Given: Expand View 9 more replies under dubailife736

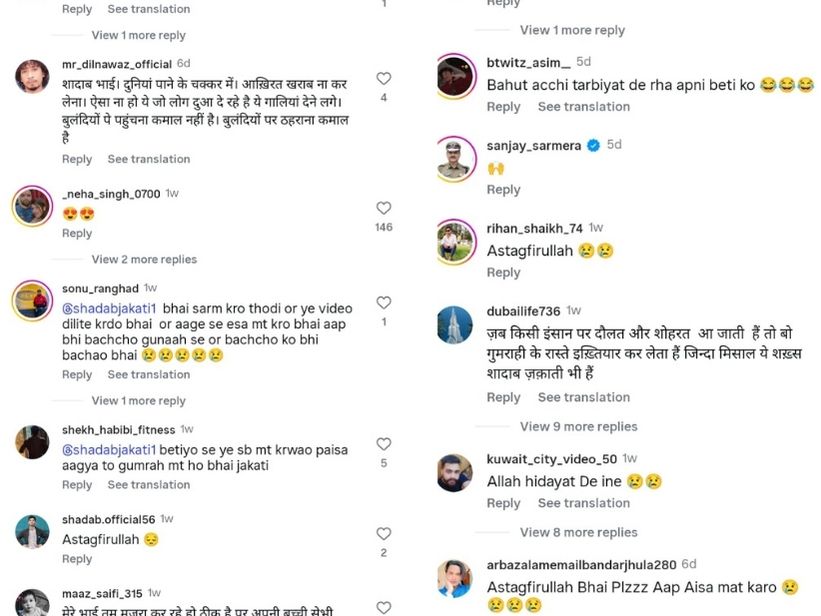Looking at the screenshot, I should (x=578, y=426).
